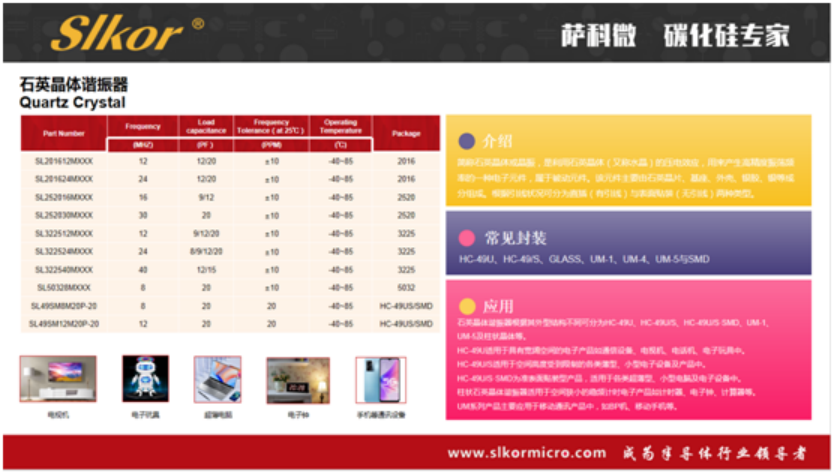
Task: Select the laptop computer thumbnail
Action: [218, 379]
